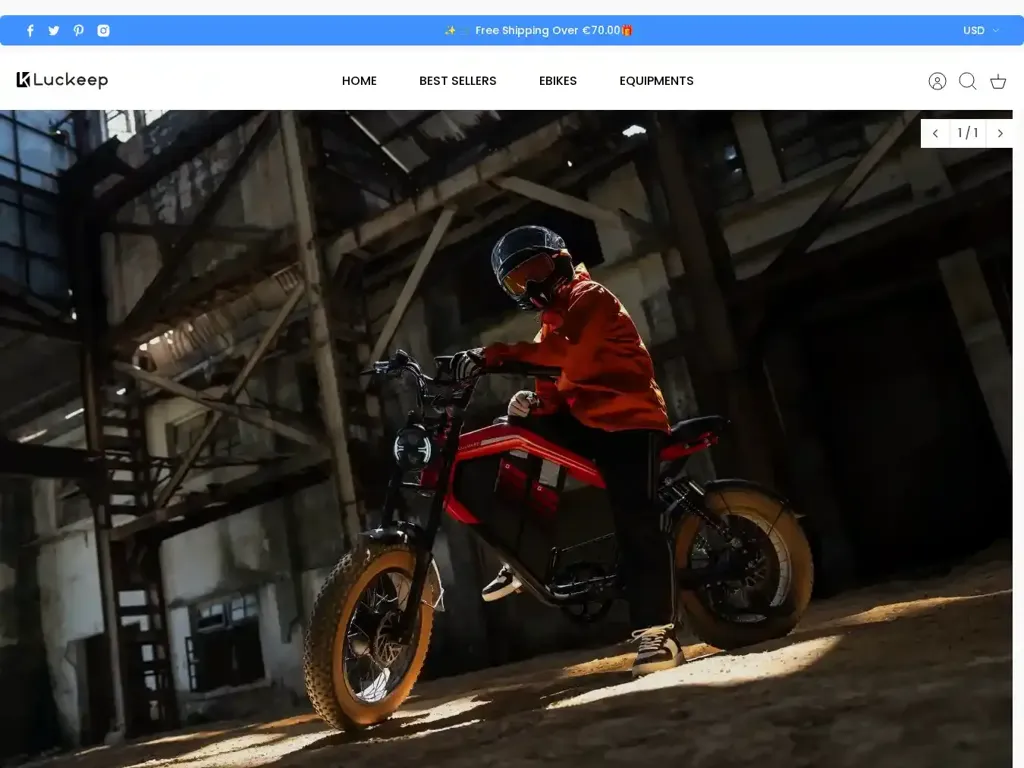Navigate to the EBIKES menu
This screenshot has width=1024, height=768.
[x=558, y=81]
